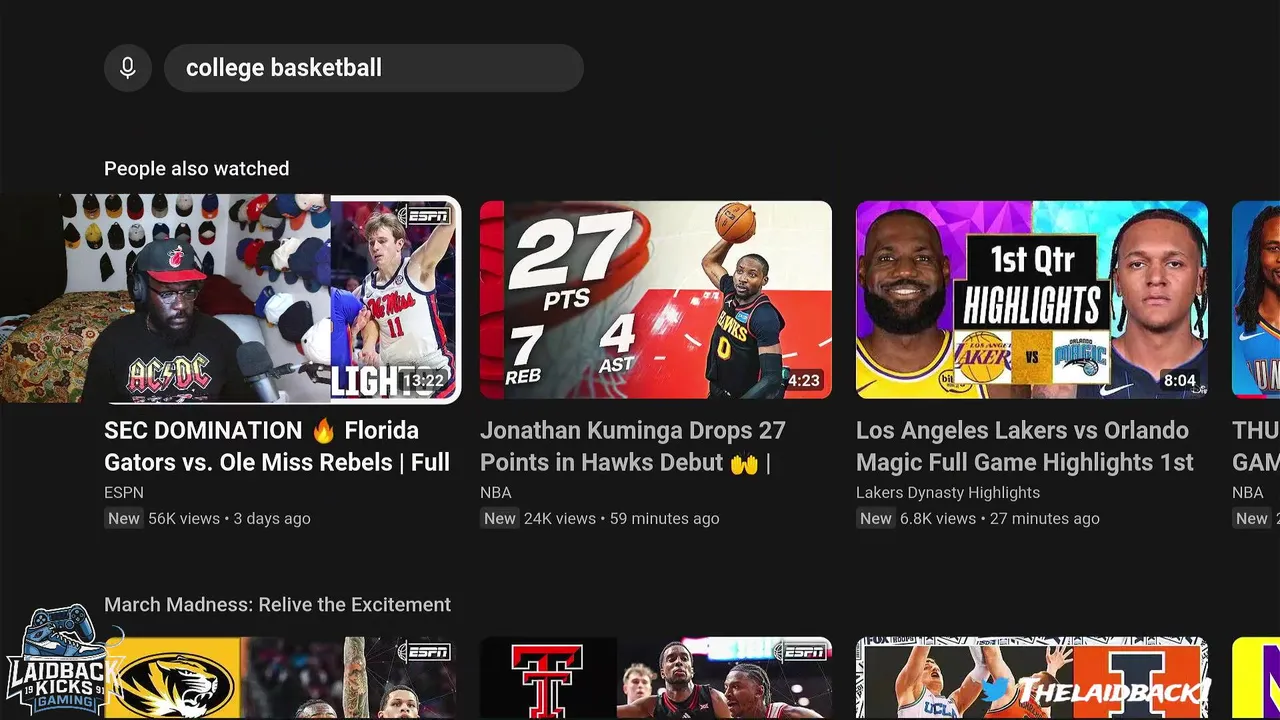1280x720 pixels.
Task: Select the 'March Madness: Relive the Excitement' heading
Action: pyautogui.click(x=277, y=605)
